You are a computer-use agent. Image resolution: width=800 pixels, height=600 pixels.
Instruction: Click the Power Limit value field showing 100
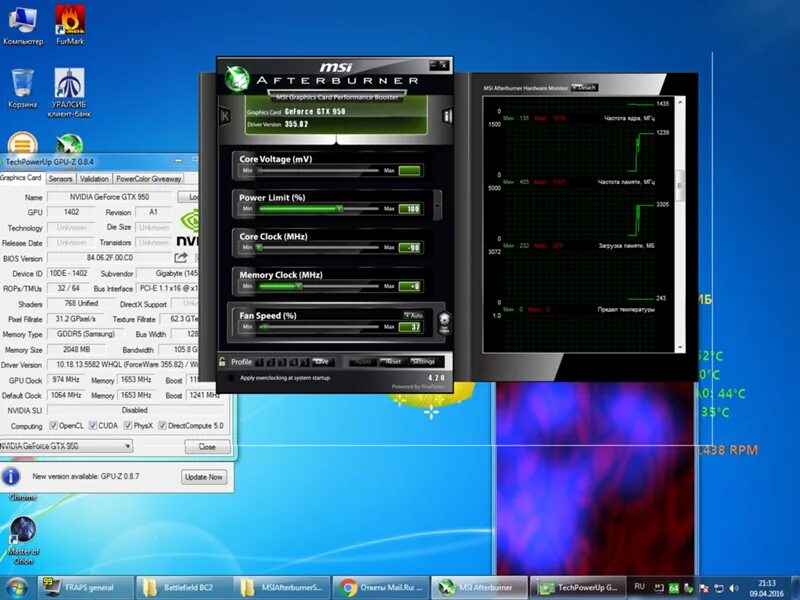410,209
